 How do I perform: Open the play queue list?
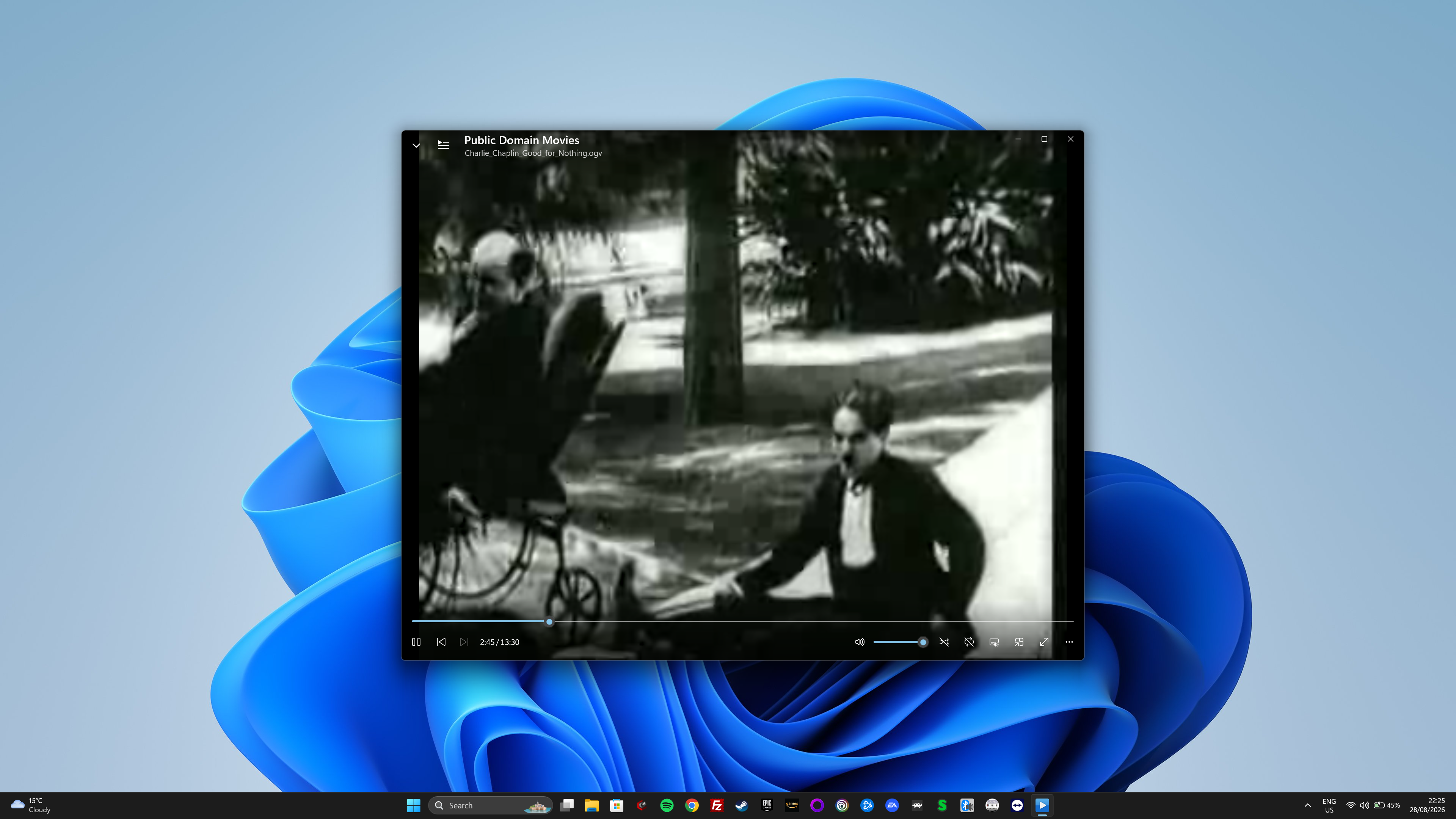444,145
